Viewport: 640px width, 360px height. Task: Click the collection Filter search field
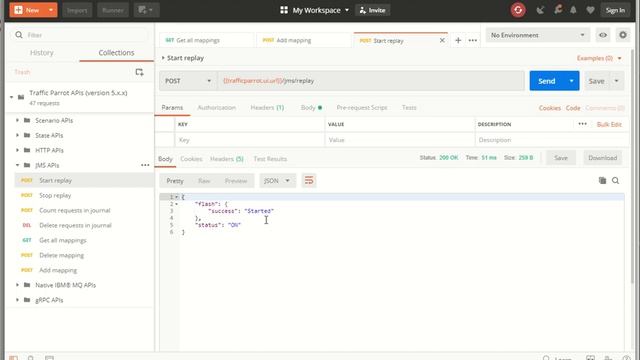point(80,35)
